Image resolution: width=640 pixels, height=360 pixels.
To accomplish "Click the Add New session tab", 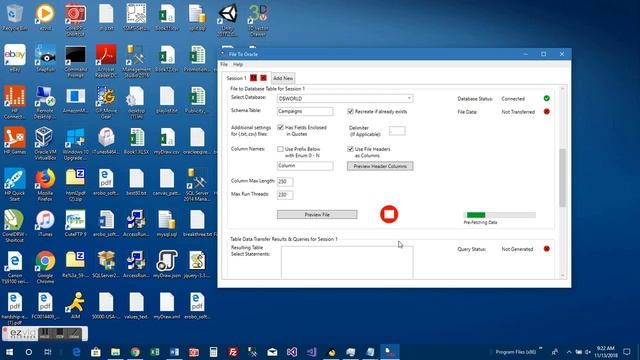I will (283, 78).
